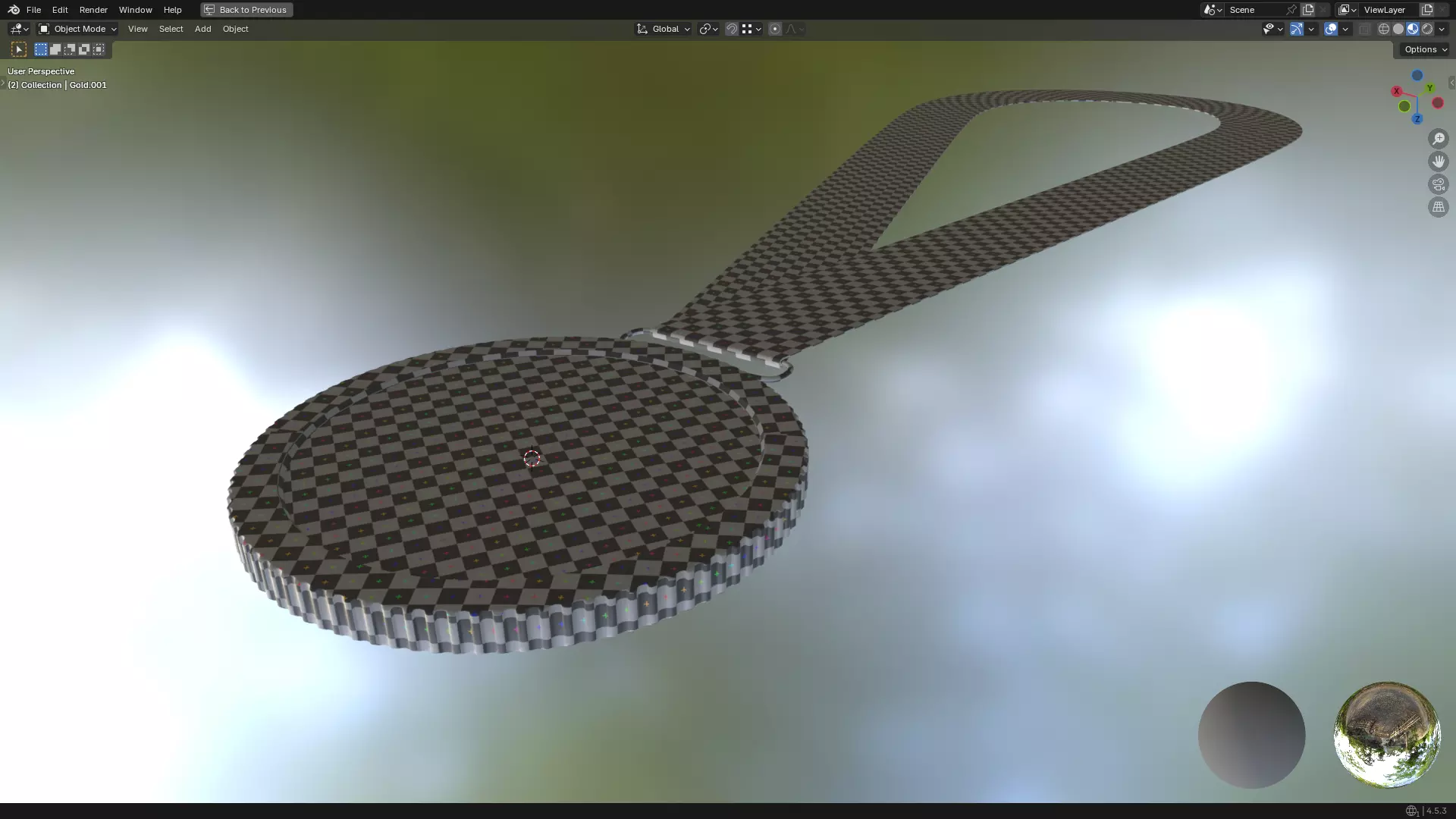Toggle show gizmo button
This screenshot has width=1456, height=819.
pos(1296,29)
